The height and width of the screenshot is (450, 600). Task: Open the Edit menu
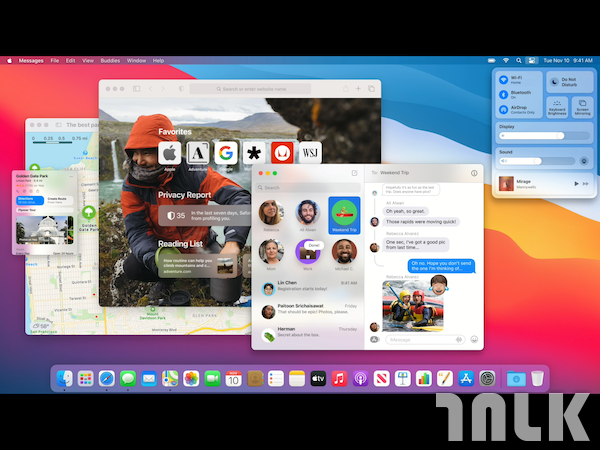pyautogui.click(x=70, y=60)
